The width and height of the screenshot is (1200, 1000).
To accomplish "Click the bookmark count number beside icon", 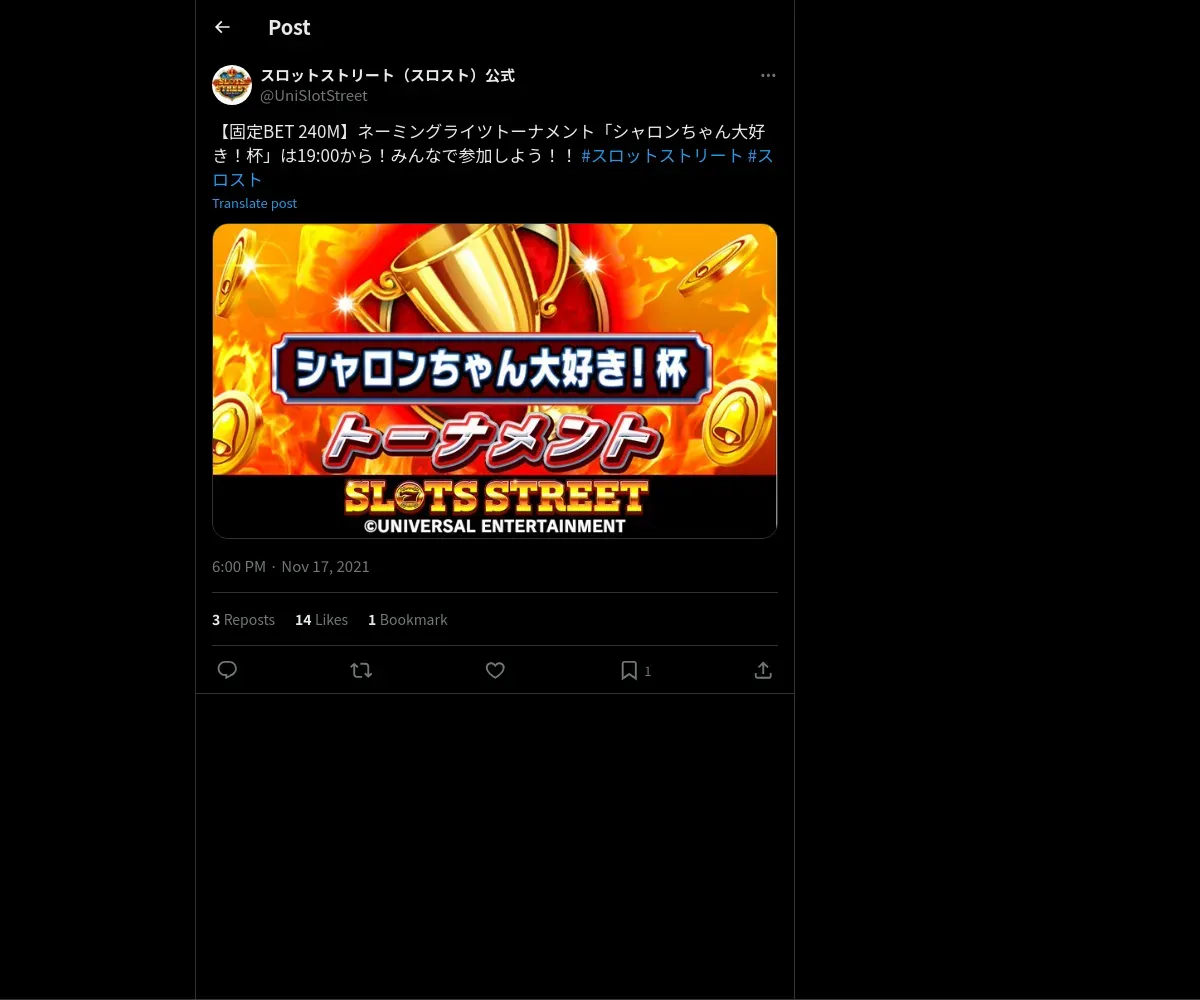I will 648,672.
